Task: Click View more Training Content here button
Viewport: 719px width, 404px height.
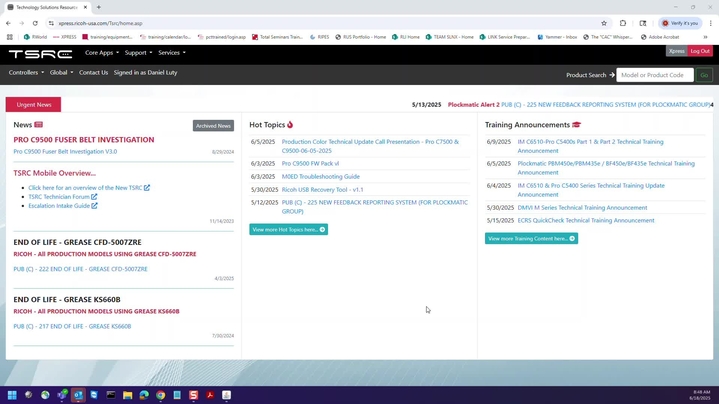Action: click(x=531, y=238)
